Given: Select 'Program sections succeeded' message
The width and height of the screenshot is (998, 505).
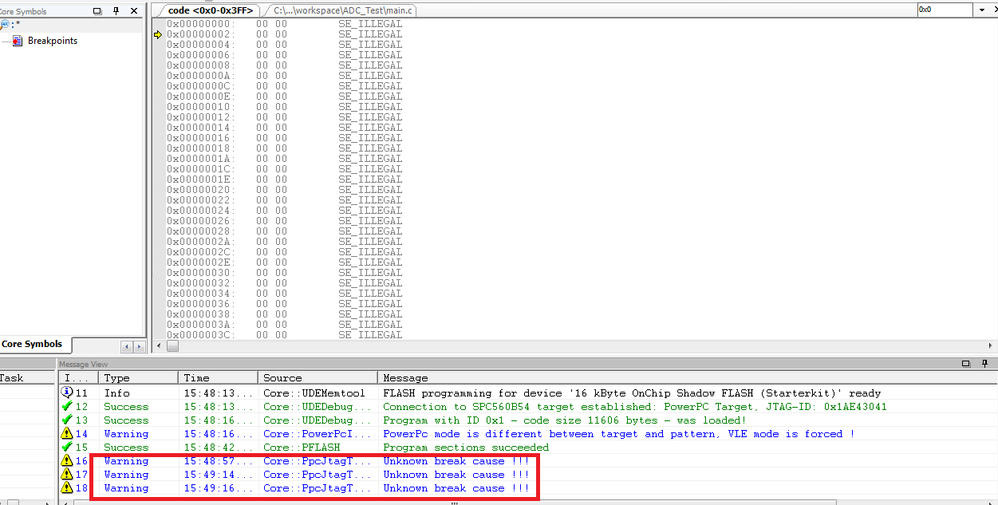Looking at the screenshot, I should click(x=465, y=447).
